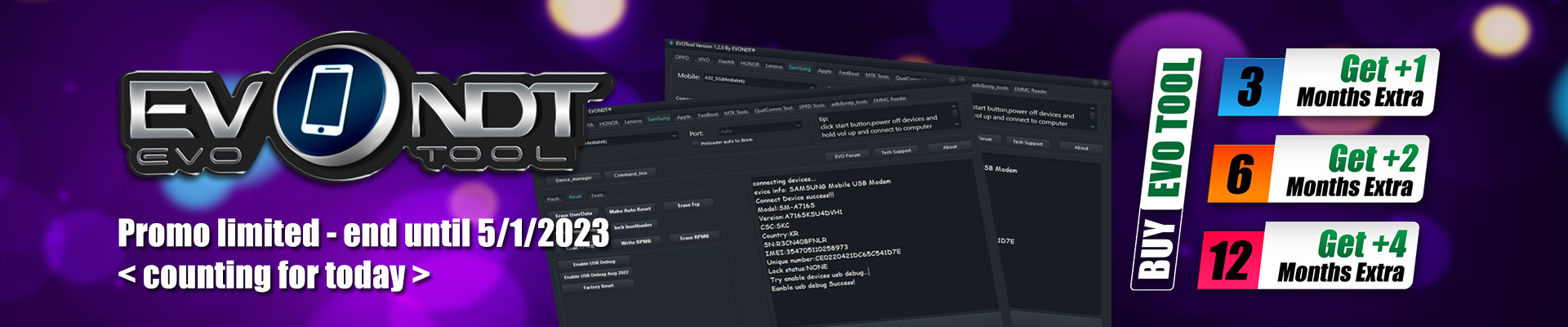
Task: Click the Enable USB Debug button
Action: (594, 263)
